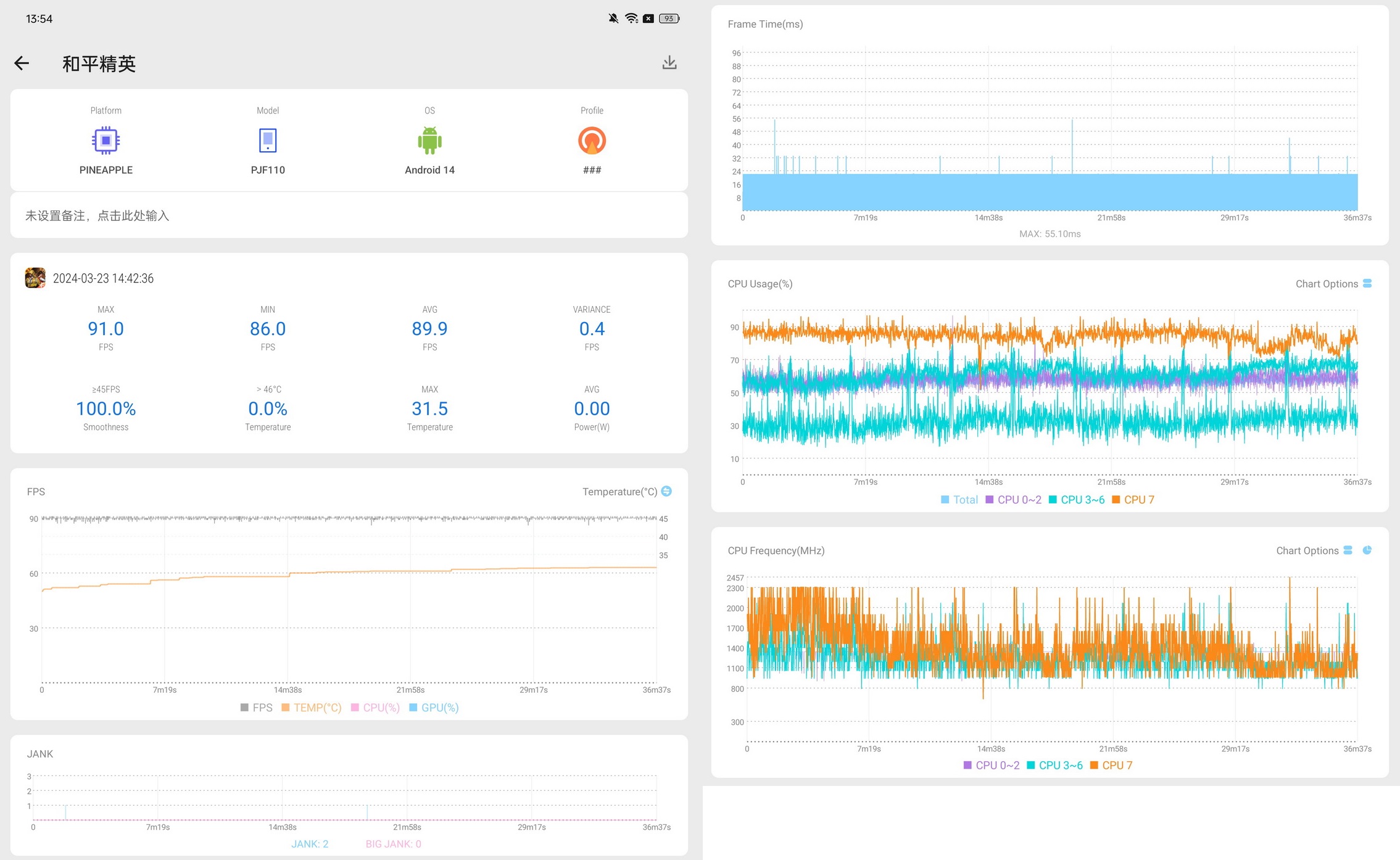Toggle TEMP(°C) series in FPS legend
This screenshot has height=860, width=1400.
coord(311,708)
